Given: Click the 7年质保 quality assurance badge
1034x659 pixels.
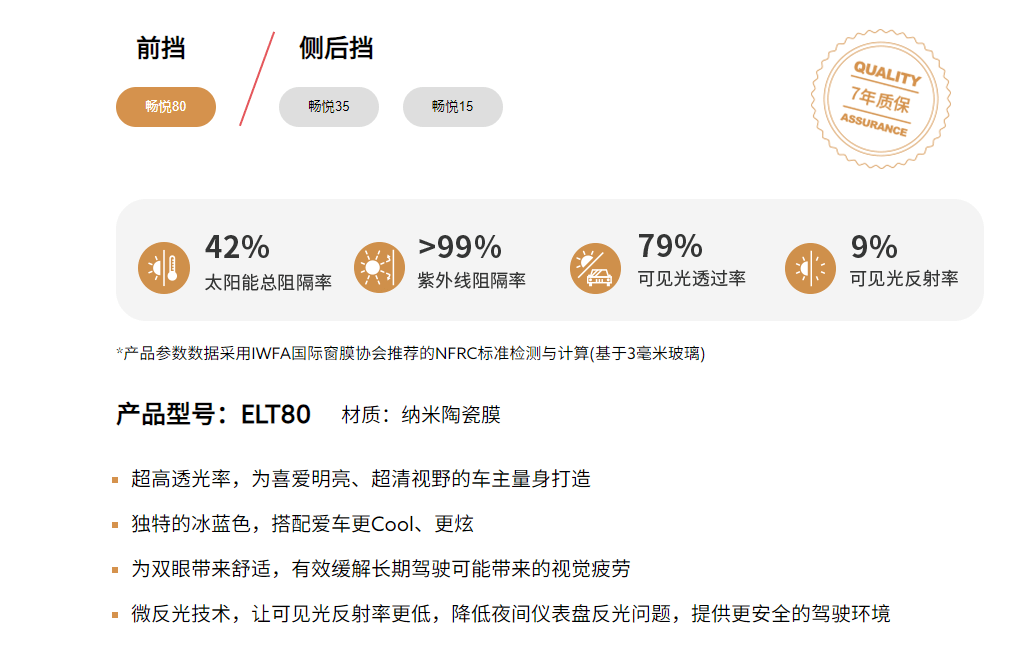Looking at the screenshot, I should (880, 98).
